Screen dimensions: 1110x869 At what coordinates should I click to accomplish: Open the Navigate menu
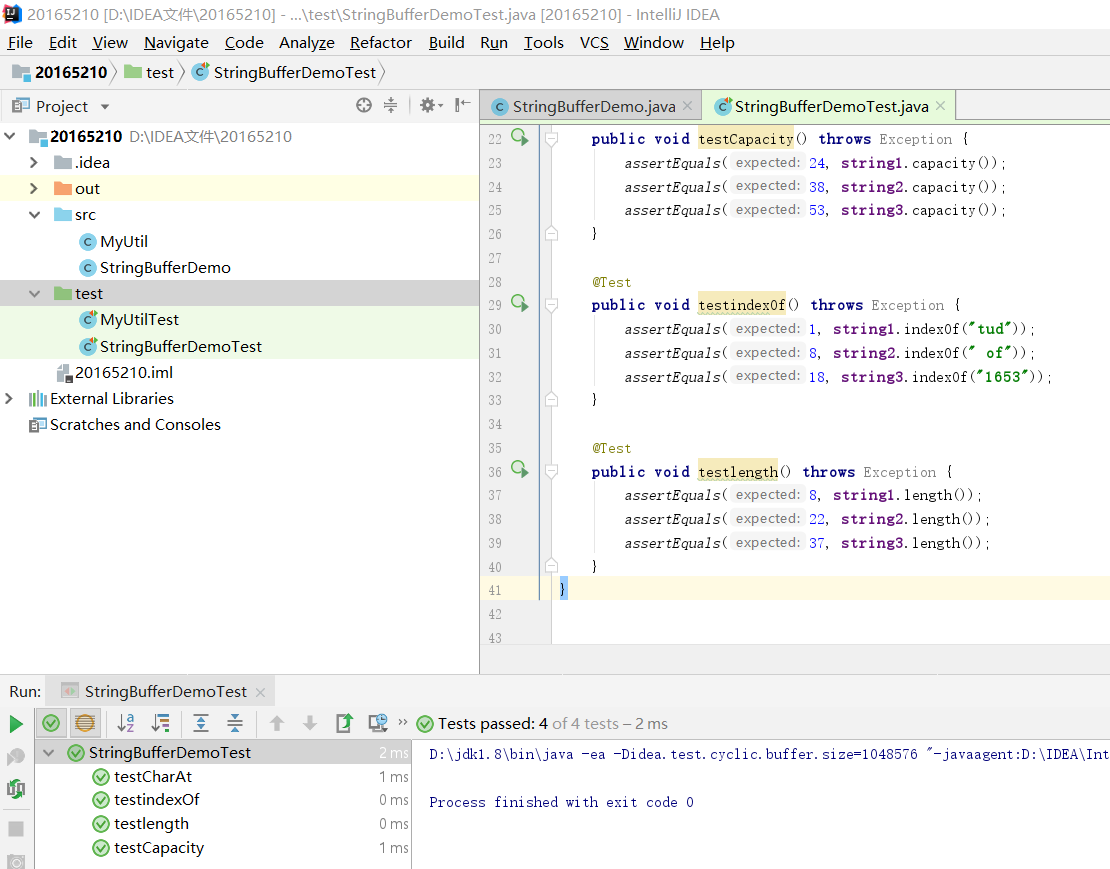coord(176,42)
